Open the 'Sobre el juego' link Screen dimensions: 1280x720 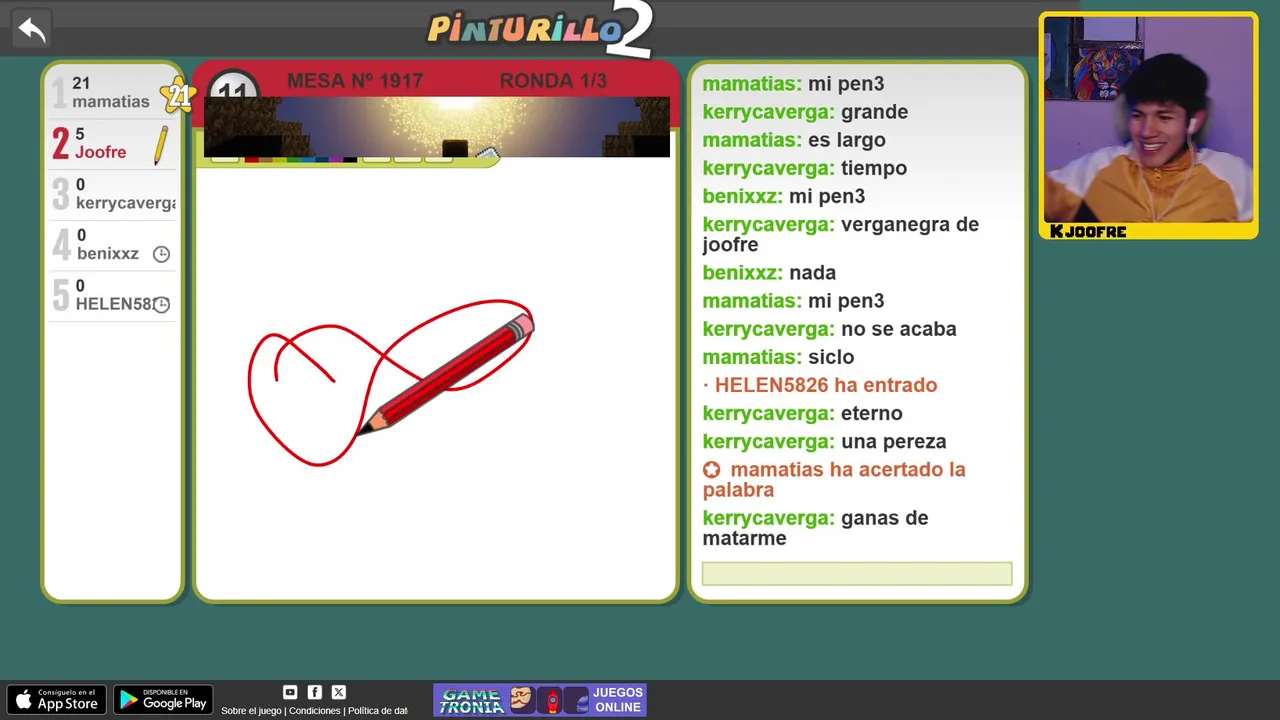click(x=251, y=711)
